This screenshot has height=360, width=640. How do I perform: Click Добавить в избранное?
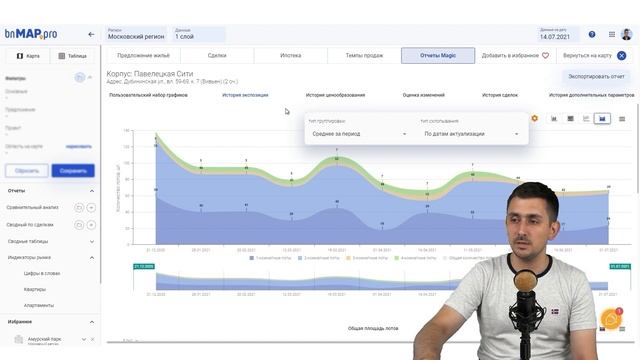click(x=510, y=56)
